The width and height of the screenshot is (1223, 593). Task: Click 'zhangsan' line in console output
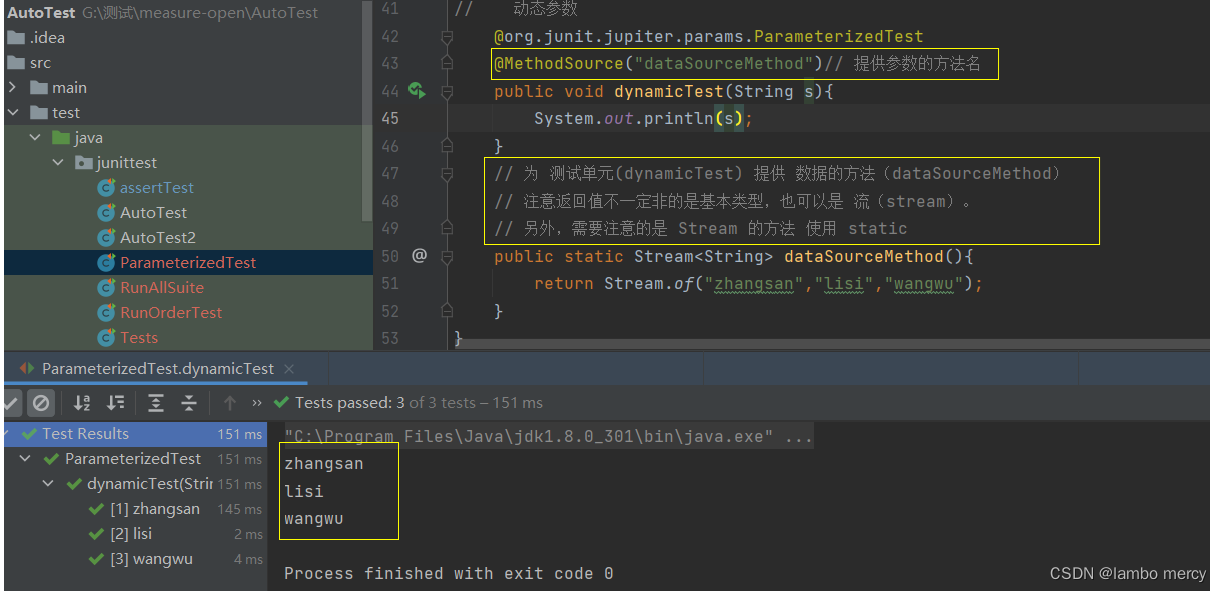coord(324,464)
